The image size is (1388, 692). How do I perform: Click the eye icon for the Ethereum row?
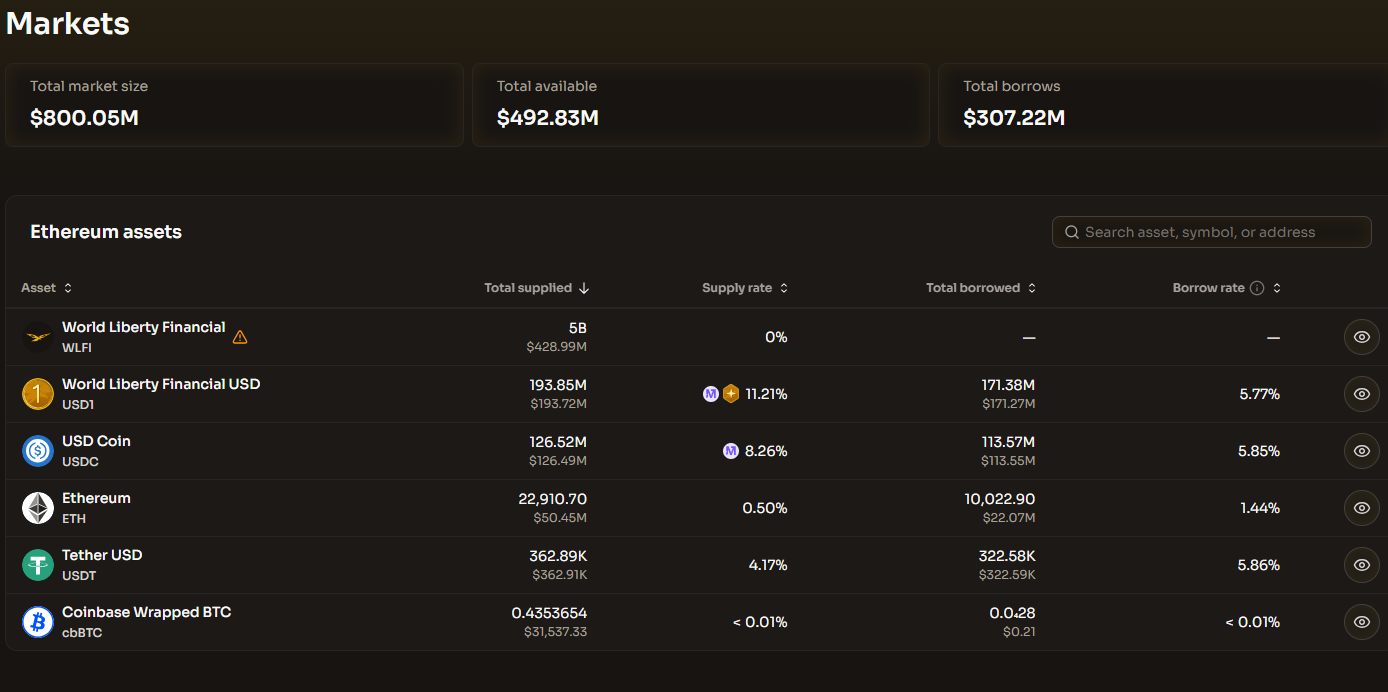coord(1361,508)
